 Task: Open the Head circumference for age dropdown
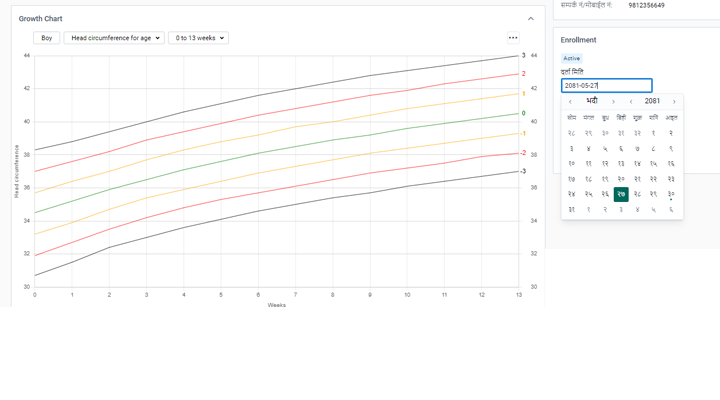pos(116,38)
